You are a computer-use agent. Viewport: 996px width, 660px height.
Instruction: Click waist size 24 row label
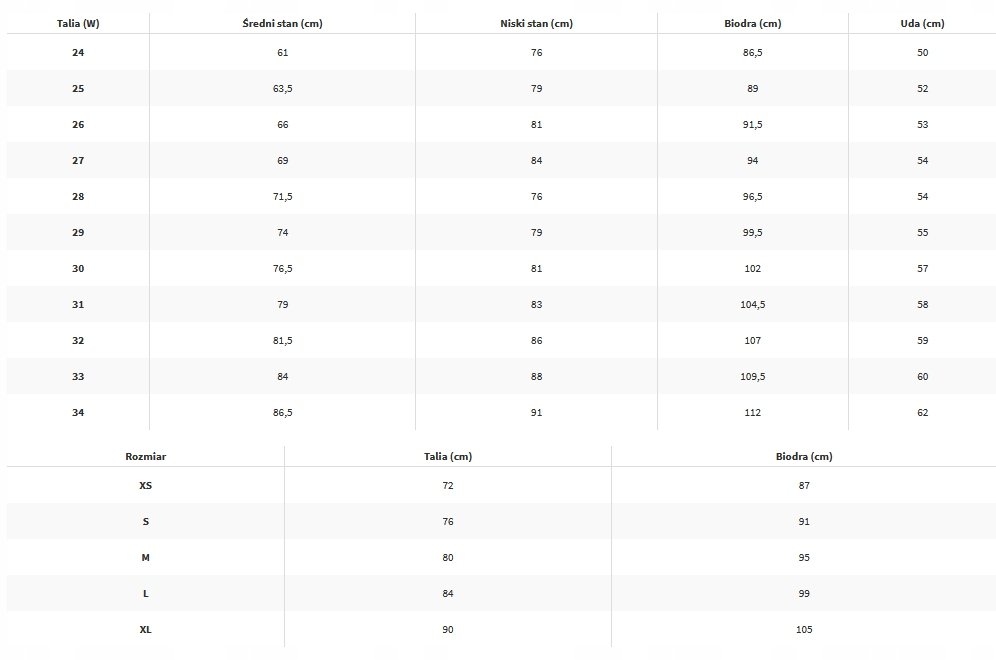(x=78, y=52)
